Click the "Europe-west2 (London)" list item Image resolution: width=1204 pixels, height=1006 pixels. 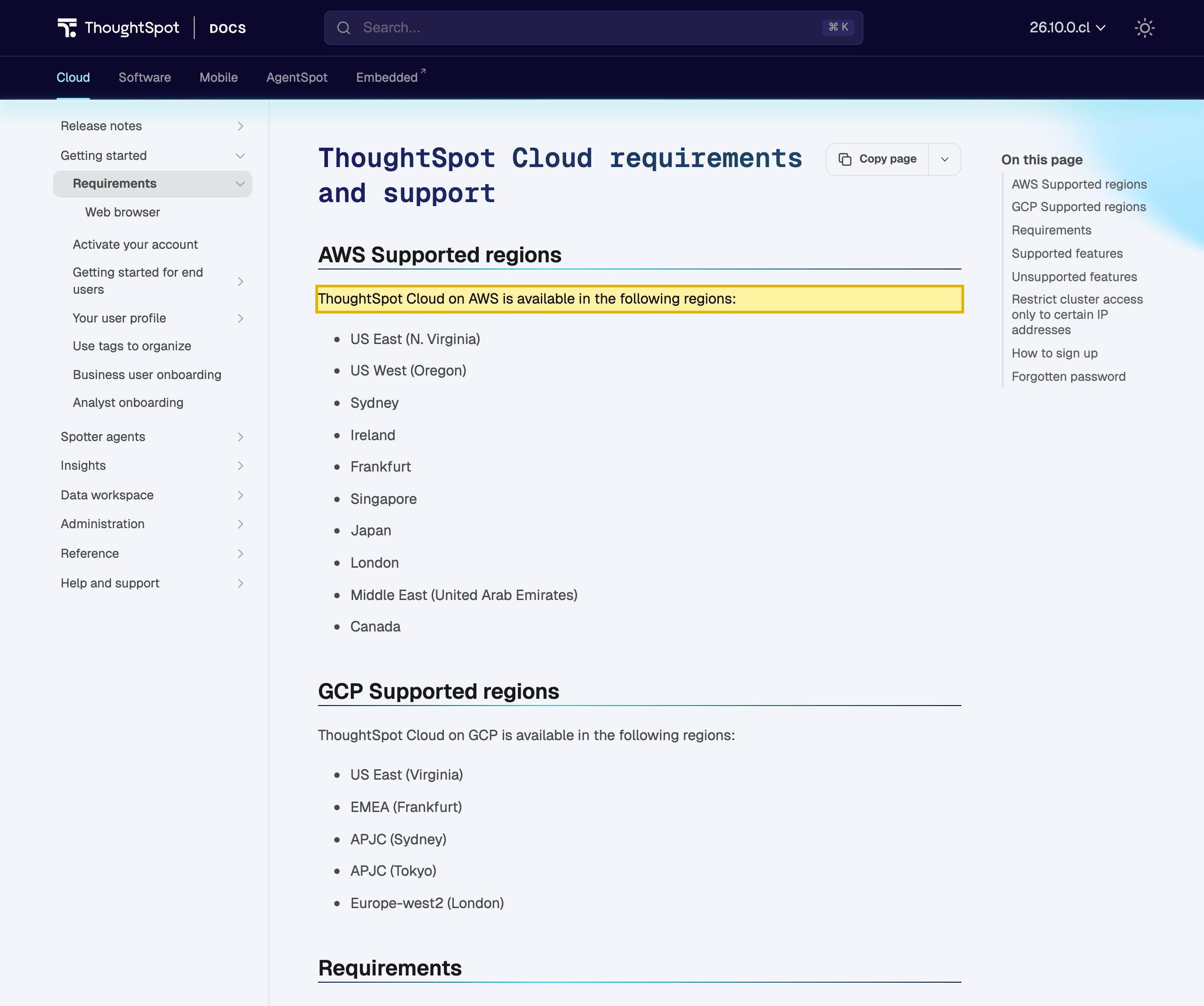[x=427, y=904]
